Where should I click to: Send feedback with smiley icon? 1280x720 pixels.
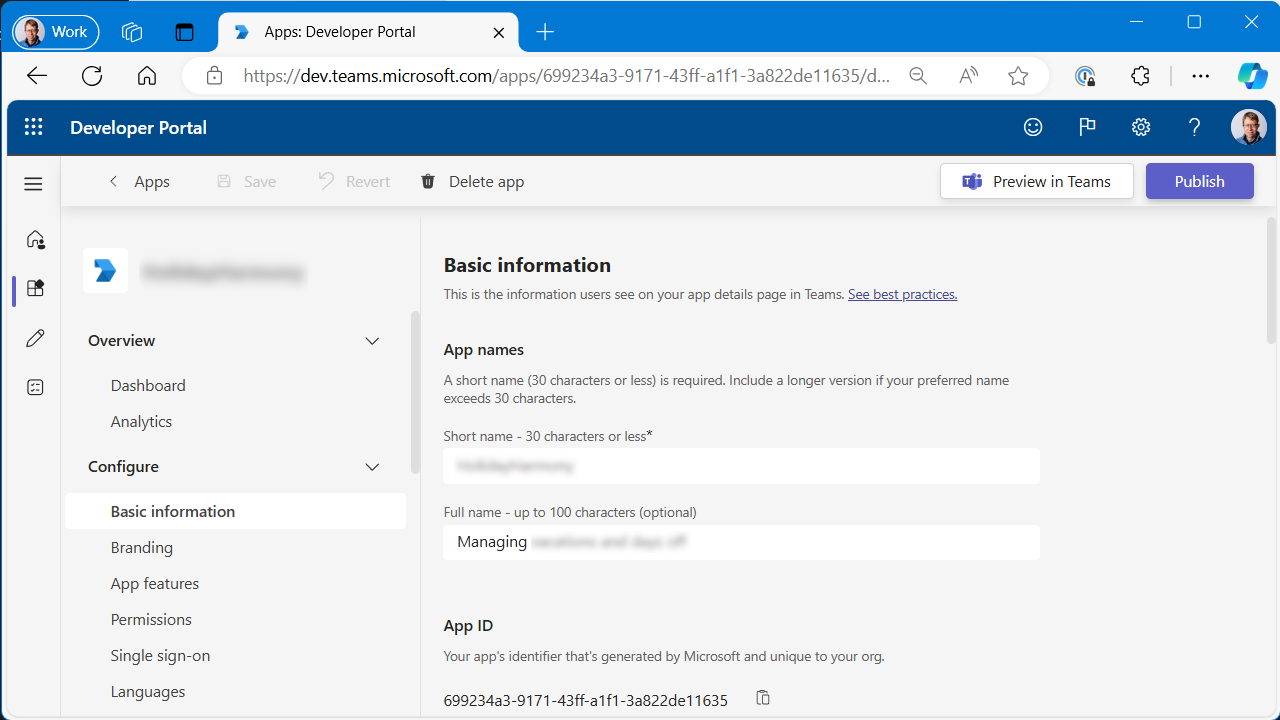coord(1033,127)
